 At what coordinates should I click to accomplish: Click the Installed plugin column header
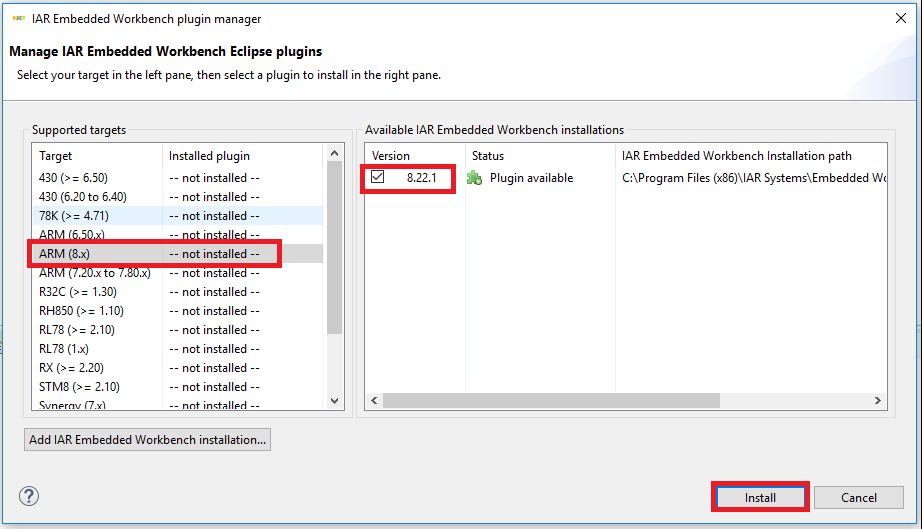242,156
